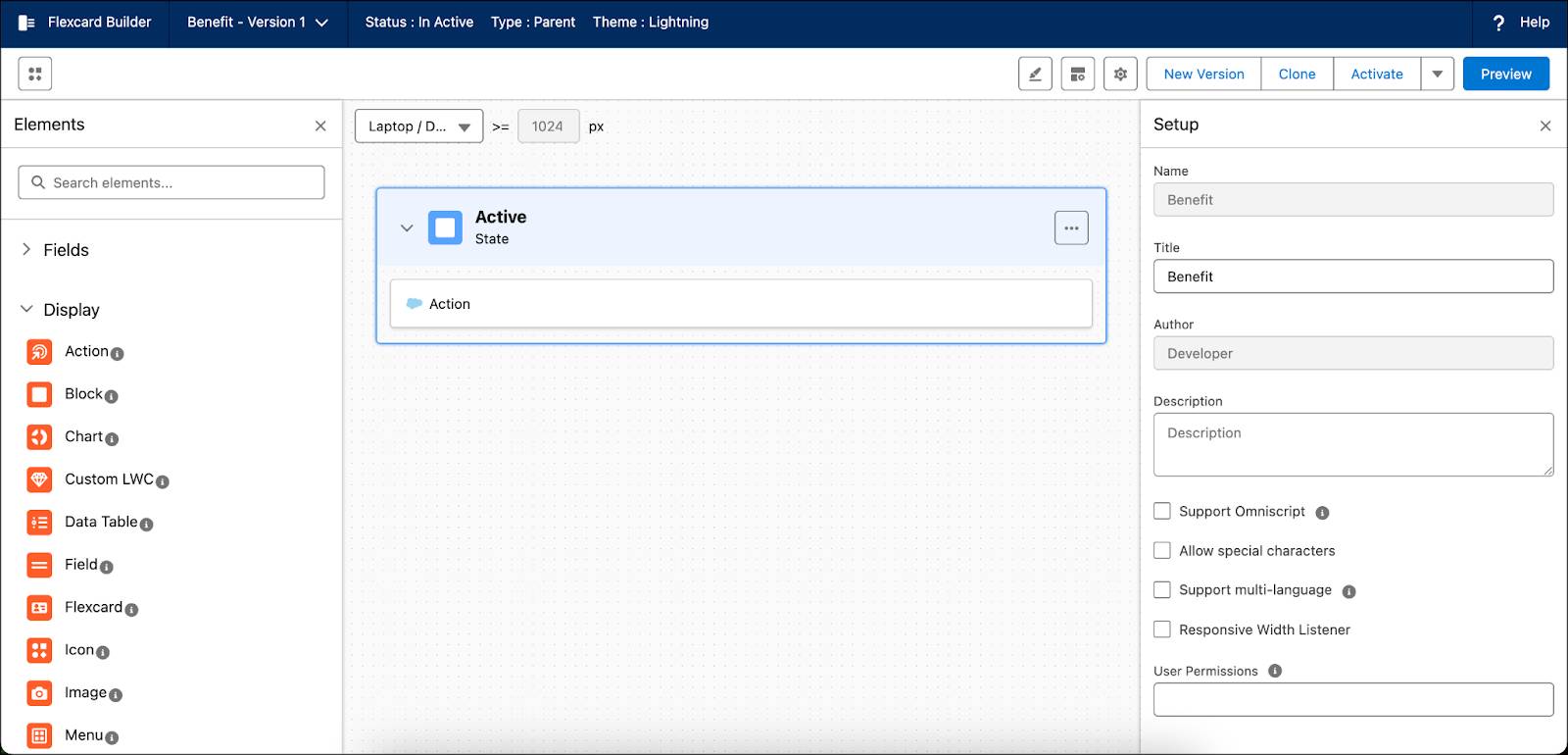Enable the Responsive Width Listener checkbox
Screen dimensions: 1568x755
[1162, 629]
